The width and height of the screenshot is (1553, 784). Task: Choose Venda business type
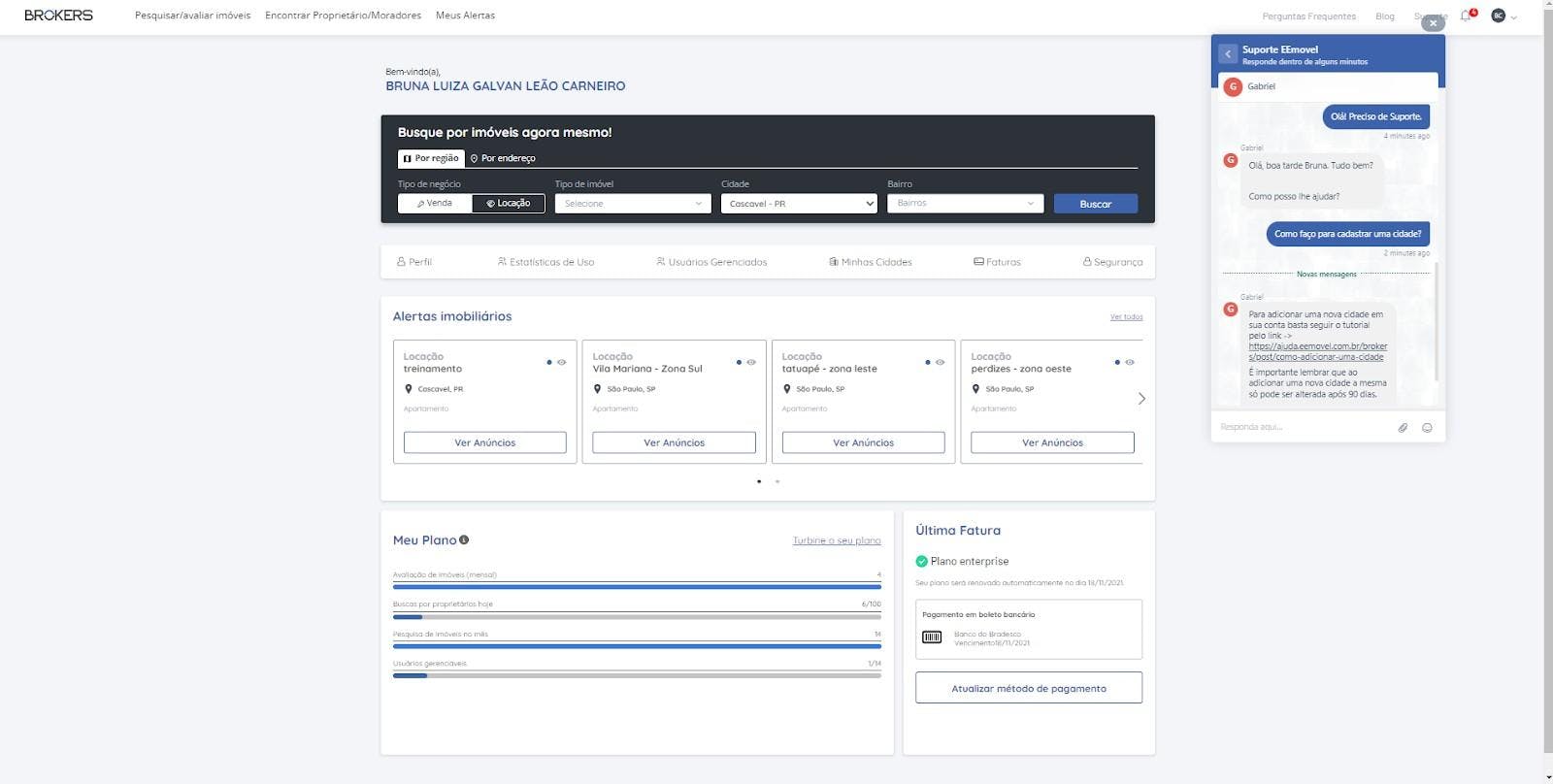[435, 204]
